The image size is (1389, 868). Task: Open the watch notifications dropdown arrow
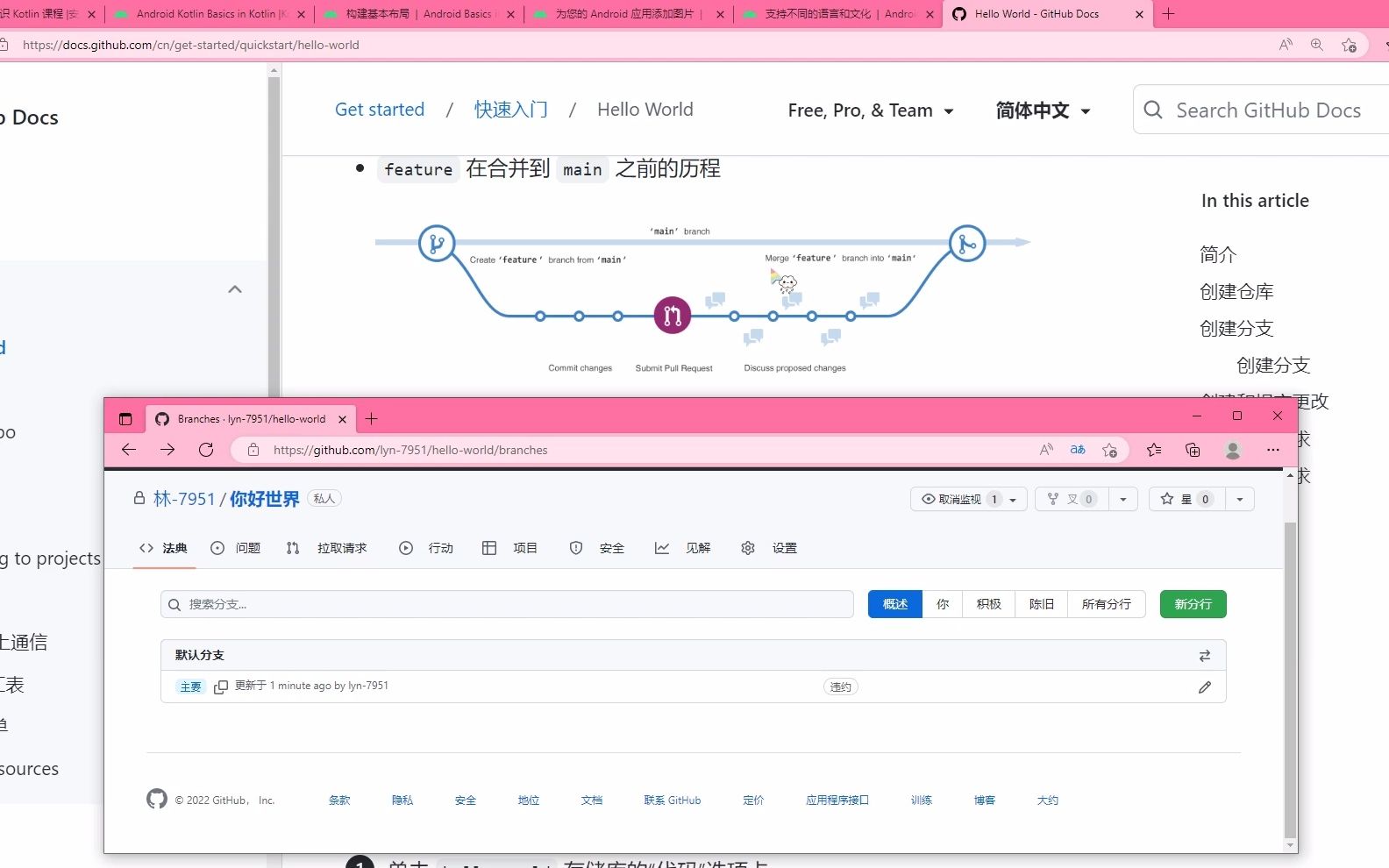pyautogui.click(x=1014, y=500)
